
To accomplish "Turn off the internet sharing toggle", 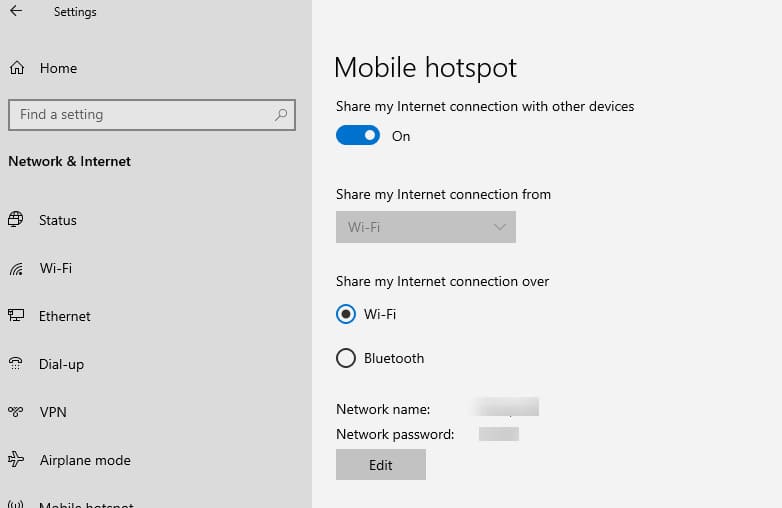I will (358, 136).
